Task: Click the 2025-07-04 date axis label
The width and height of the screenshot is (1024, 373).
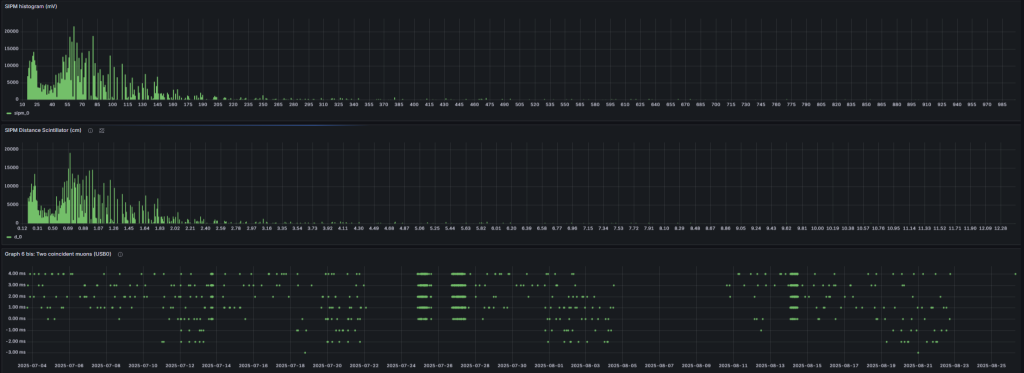Action: pos(31,365)
